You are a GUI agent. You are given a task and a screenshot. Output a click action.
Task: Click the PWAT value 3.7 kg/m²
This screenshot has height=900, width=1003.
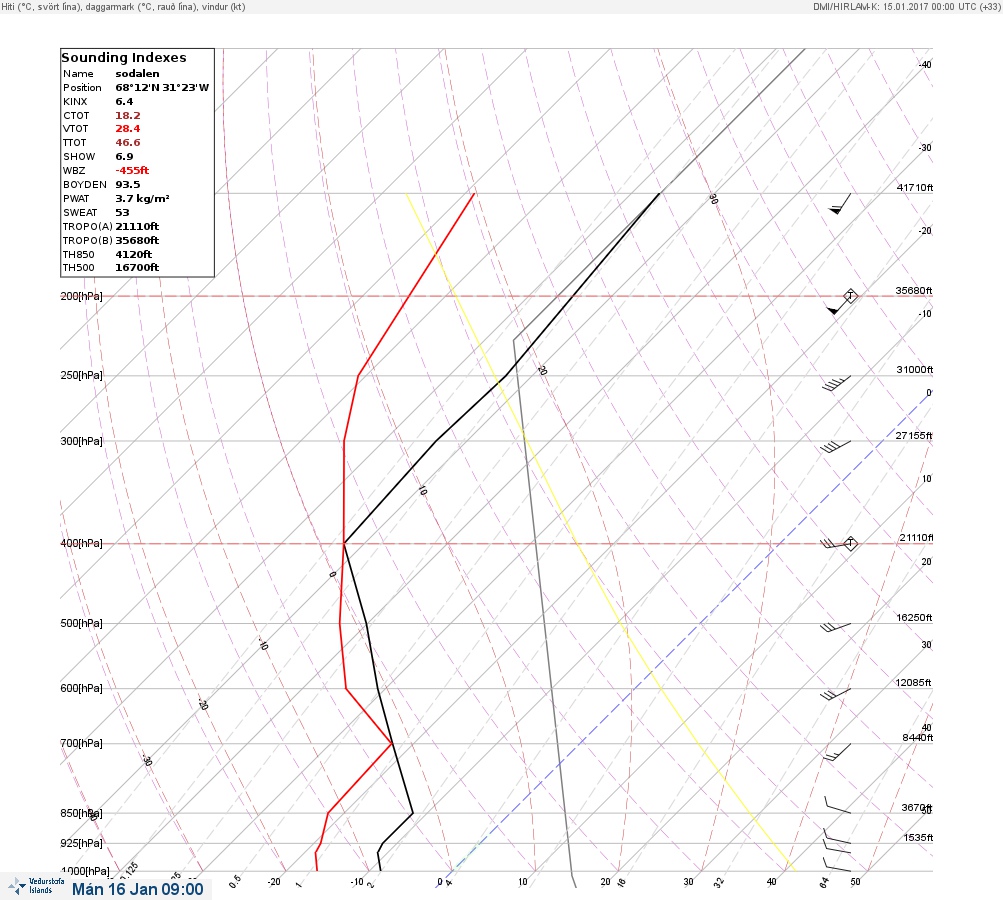tap(143, 199)
